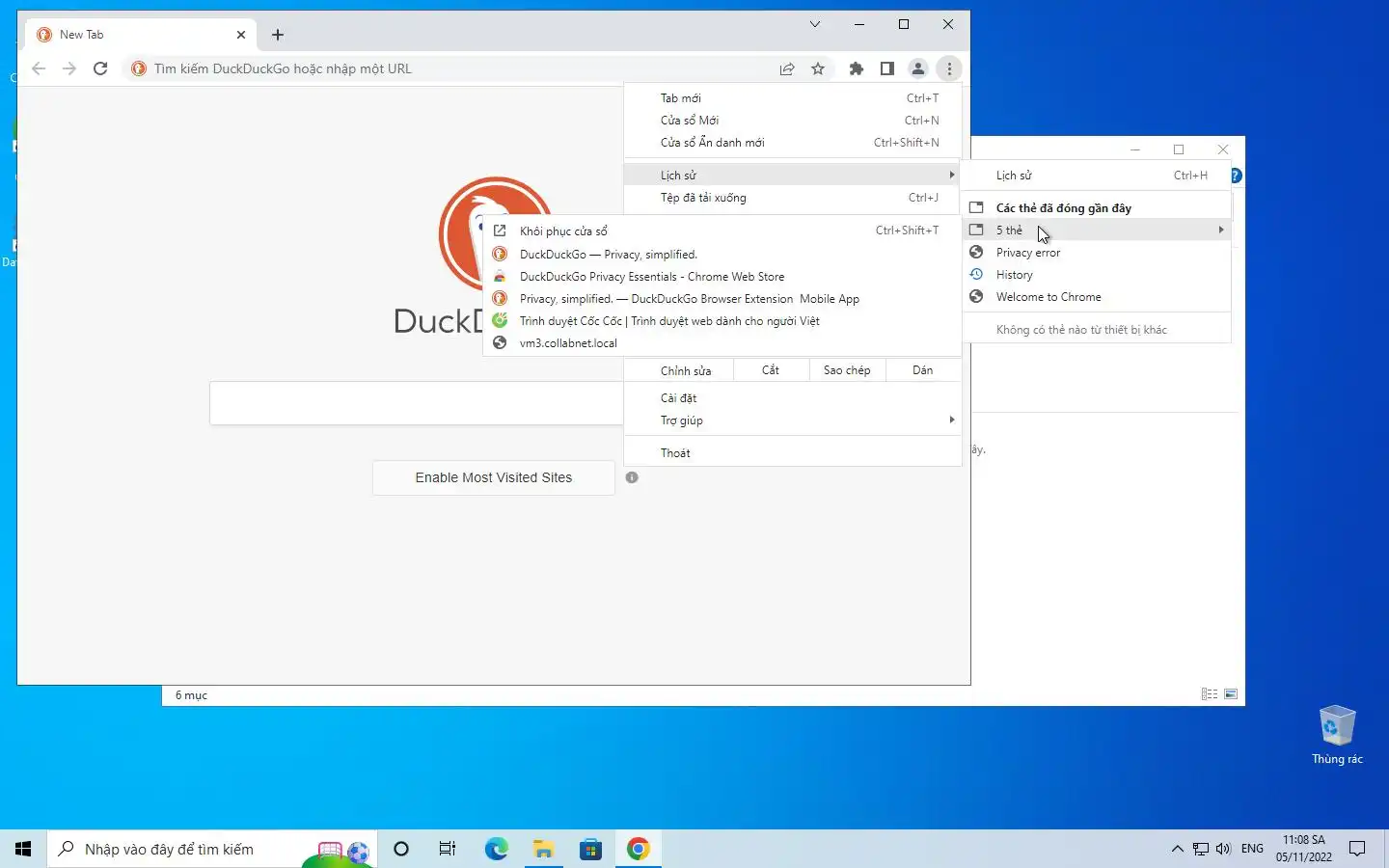Click the forward navigation arrow
The width and height of the screenshot is (1389, 868).
[68, 68]
